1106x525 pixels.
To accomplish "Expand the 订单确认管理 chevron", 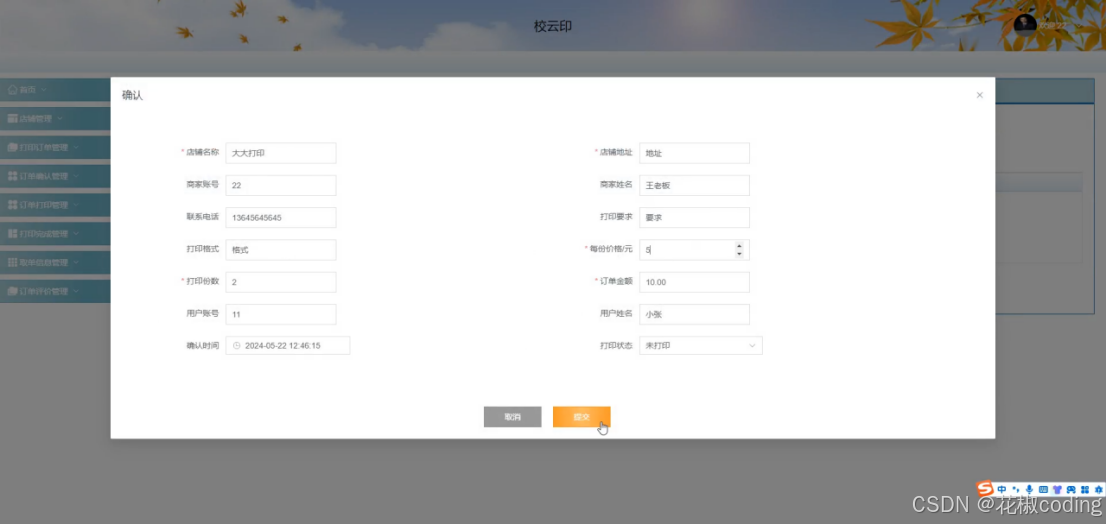I will pos(76,176).
